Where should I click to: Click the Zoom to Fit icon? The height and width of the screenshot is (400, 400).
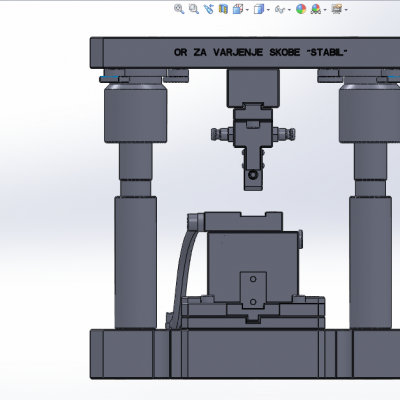179,9
